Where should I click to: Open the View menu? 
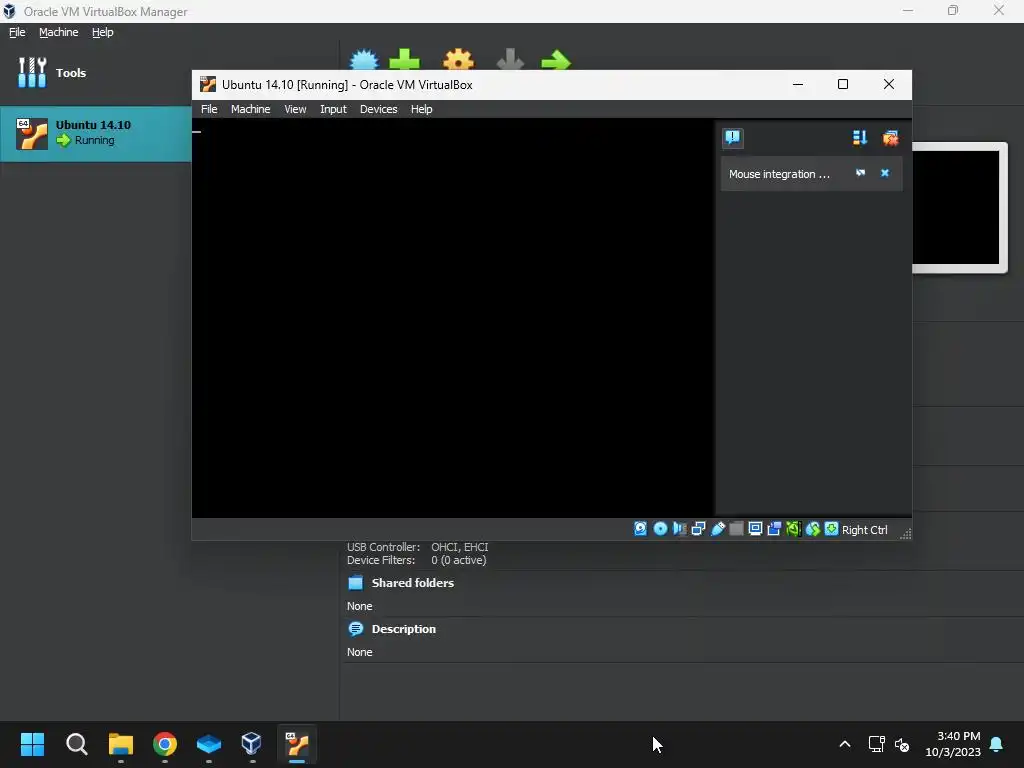click(x=295, y=109)
